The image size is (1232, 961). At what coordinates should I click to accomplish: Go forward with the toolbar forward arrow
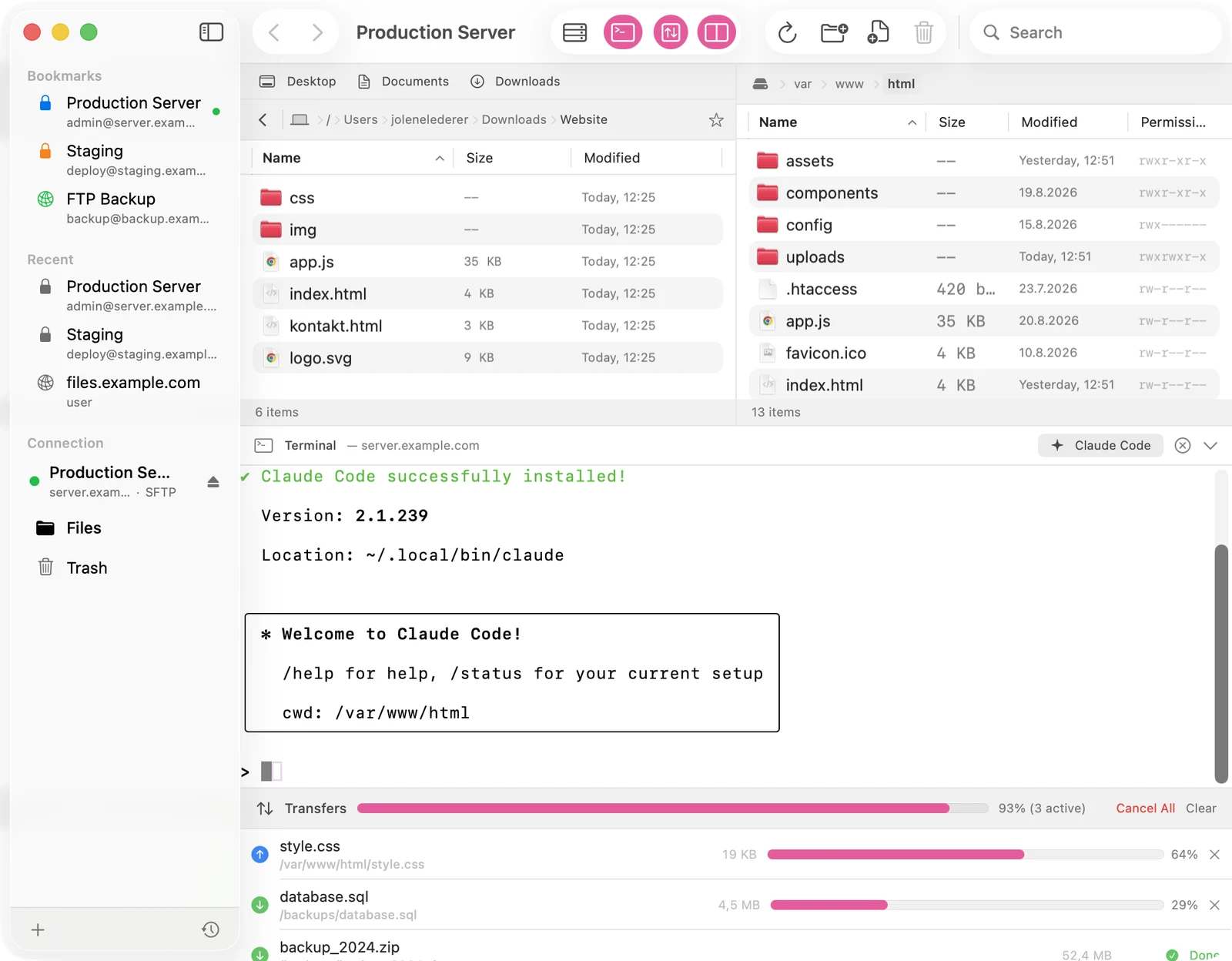coord(317,32)
